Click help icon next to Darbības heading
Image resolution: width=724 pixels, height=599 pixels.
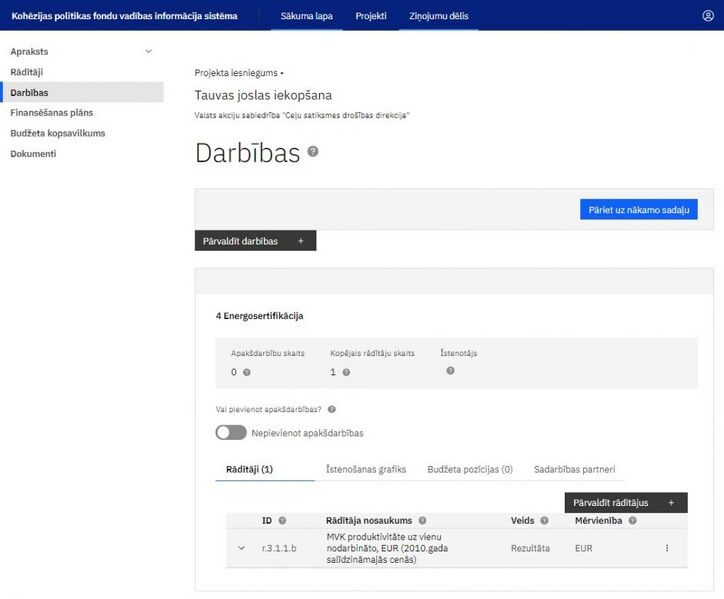pyautogui.click(x=313, y=151)
